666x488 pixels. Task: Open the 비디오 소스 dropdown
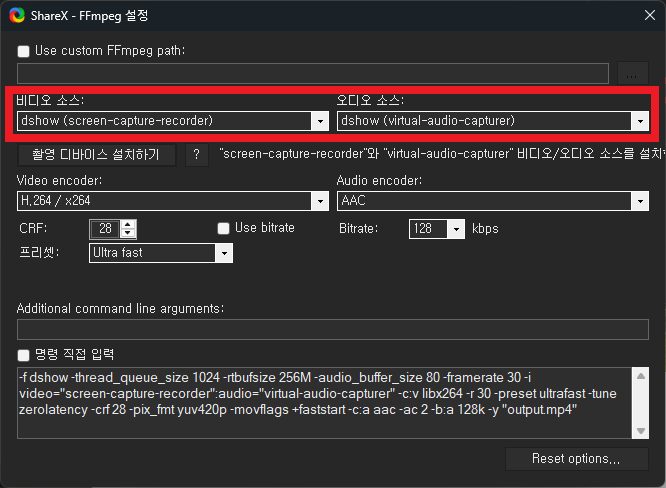coord(173,121)
